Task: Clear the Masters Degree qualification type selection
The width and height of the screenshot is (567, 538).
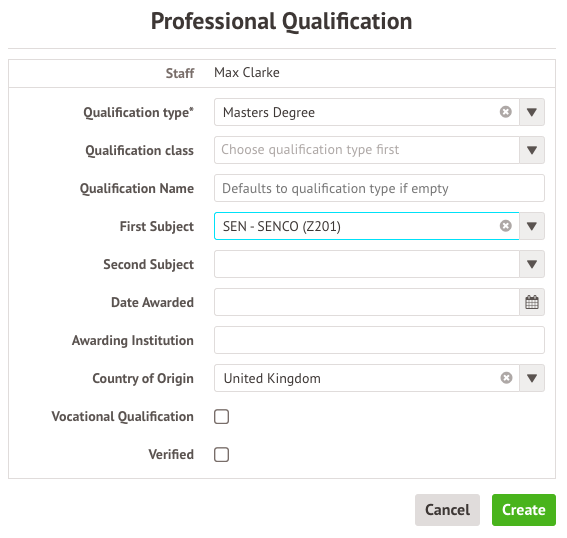Action: point(506,112)
